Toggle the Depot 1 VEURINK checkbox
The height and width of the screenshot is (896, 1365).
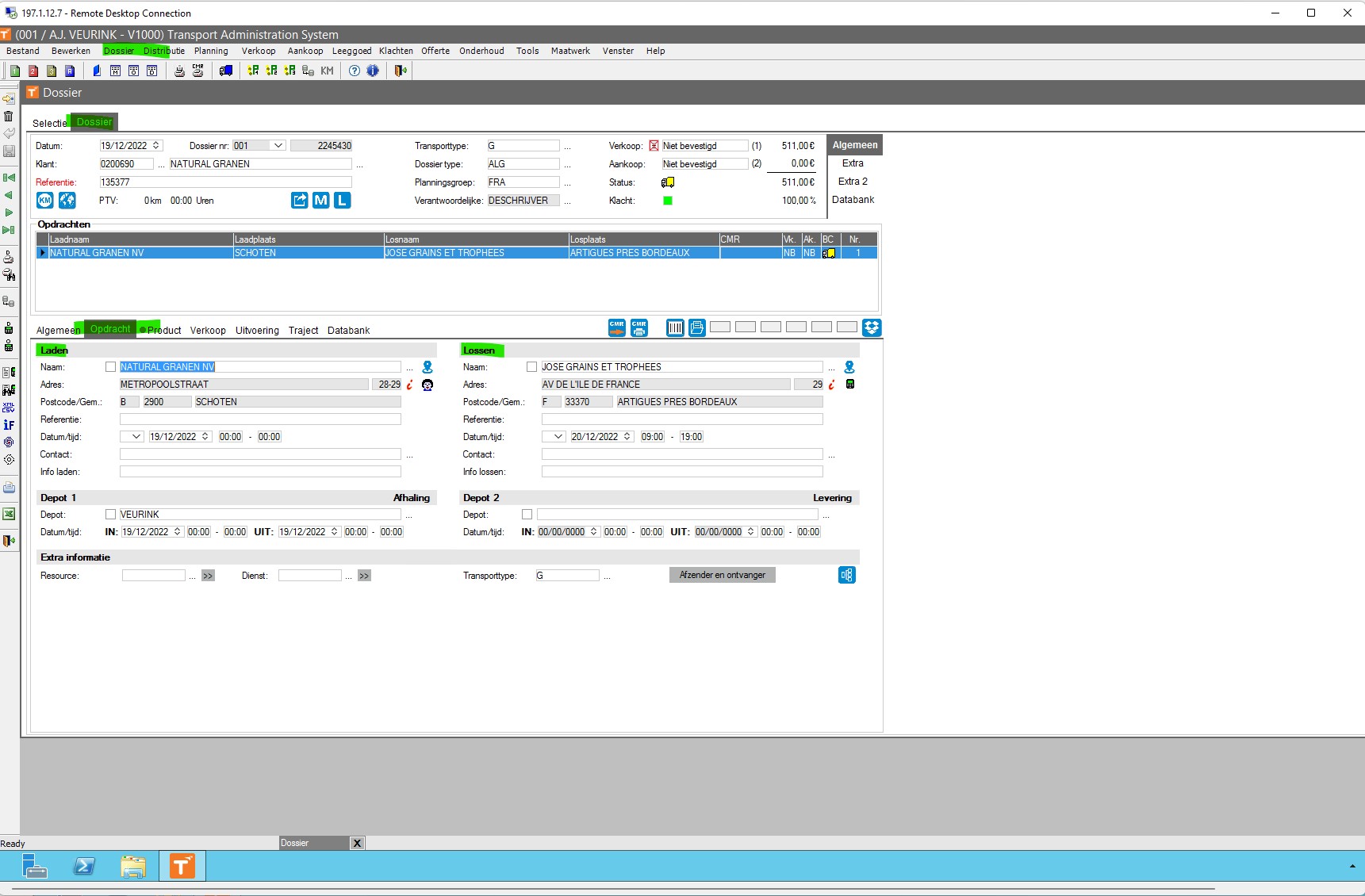click(111, 515)
